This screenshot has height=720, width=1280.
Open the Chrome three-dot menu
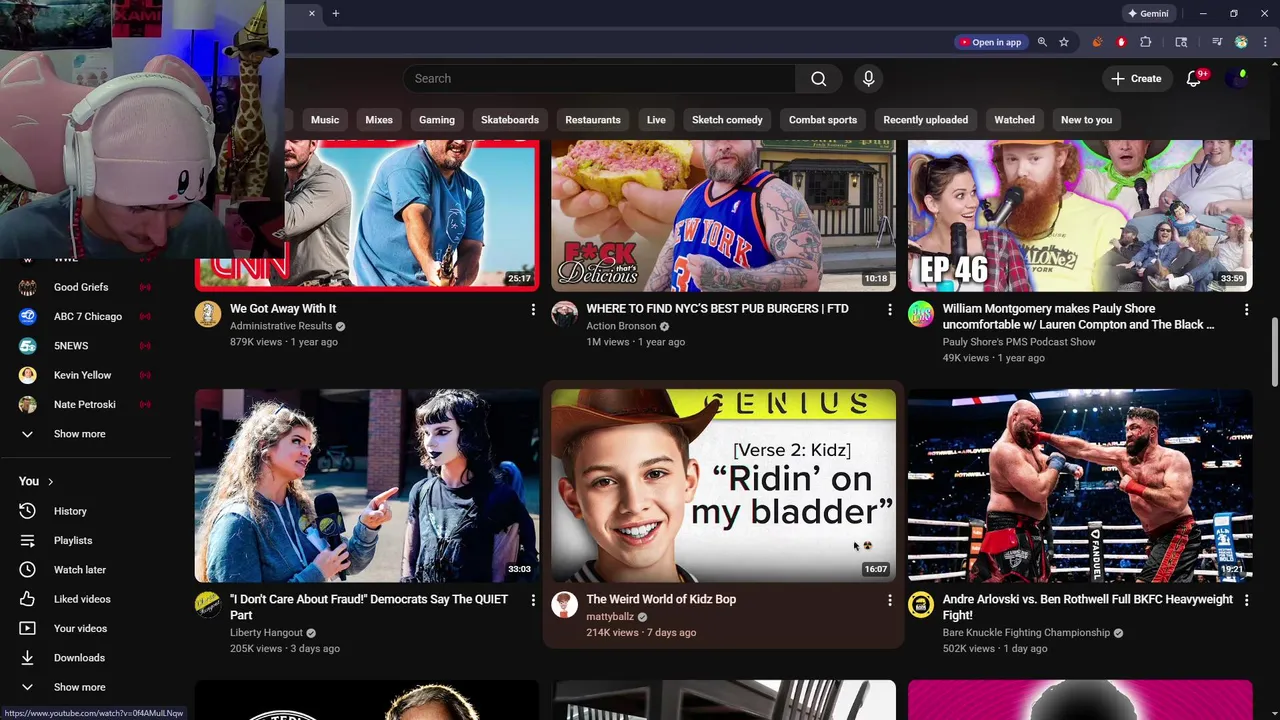(x=1265, y=42)
